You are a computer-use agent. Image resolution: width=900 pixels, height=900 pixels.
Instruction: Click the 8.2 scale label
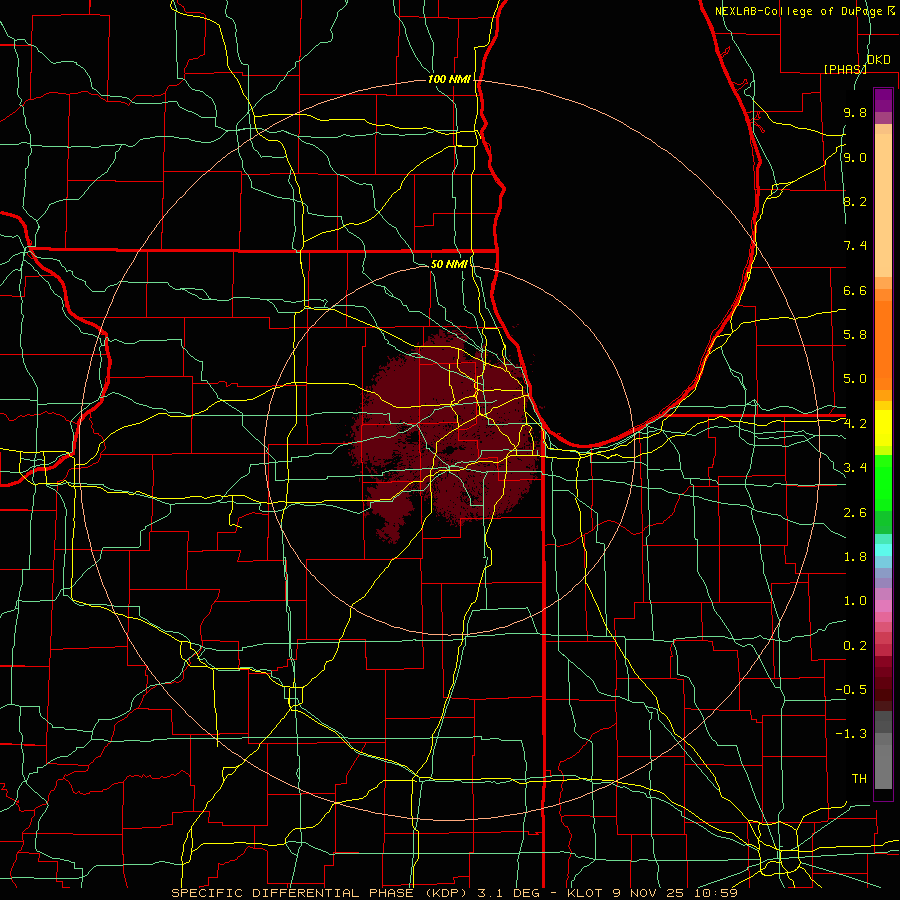tap(855, 201)
